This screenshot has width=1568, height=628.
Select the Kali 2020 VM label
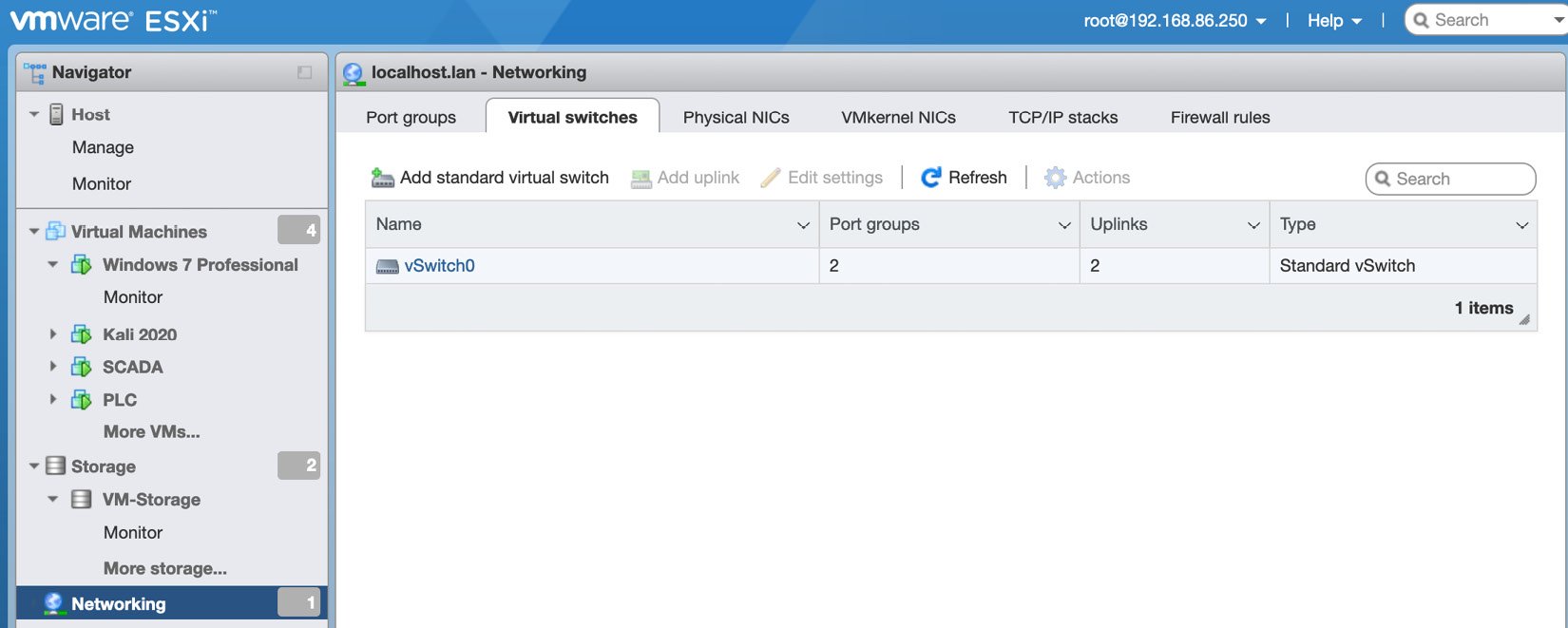point(140,334)
